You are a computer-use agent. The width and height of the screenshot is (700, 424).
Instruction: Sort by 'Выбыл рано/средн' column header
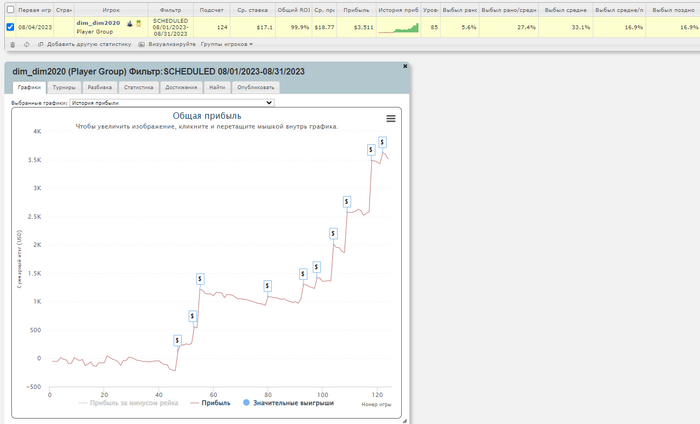508,10
